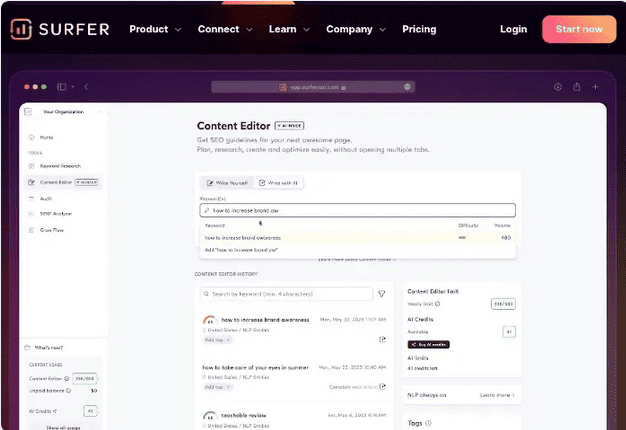This screenshot has width=626, height=430.
Task: Click the Content Editor usage info icon
Action: point(67,378)
